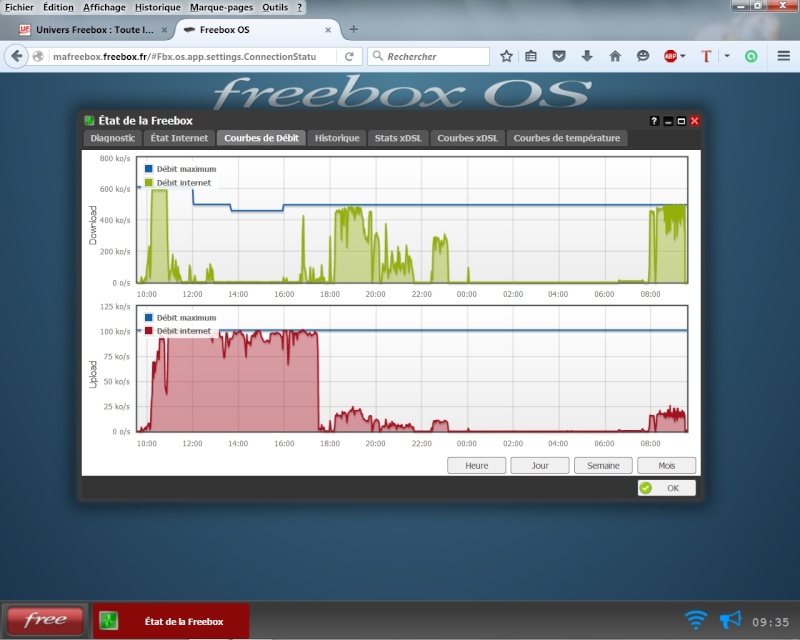Click État de la Freebox taskbar item
The height and width of the screenshot is (640, 800).
coord(171,621)
